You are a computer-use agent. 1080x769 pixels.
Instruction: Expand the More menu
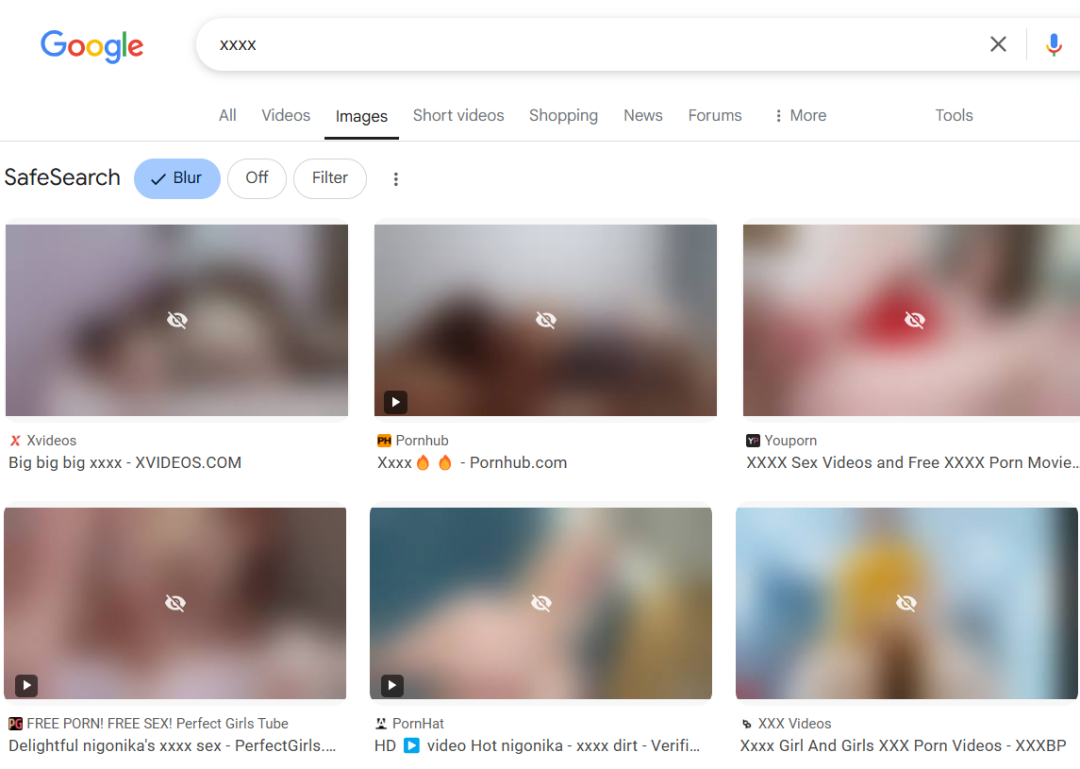click(800, 115)
